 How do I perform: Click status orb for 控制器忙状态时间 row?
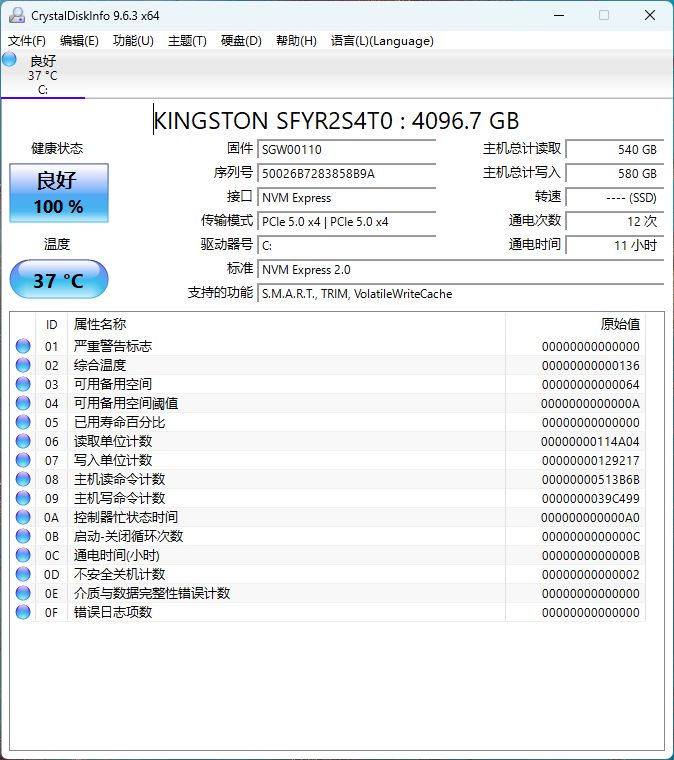tap(23, 517)
